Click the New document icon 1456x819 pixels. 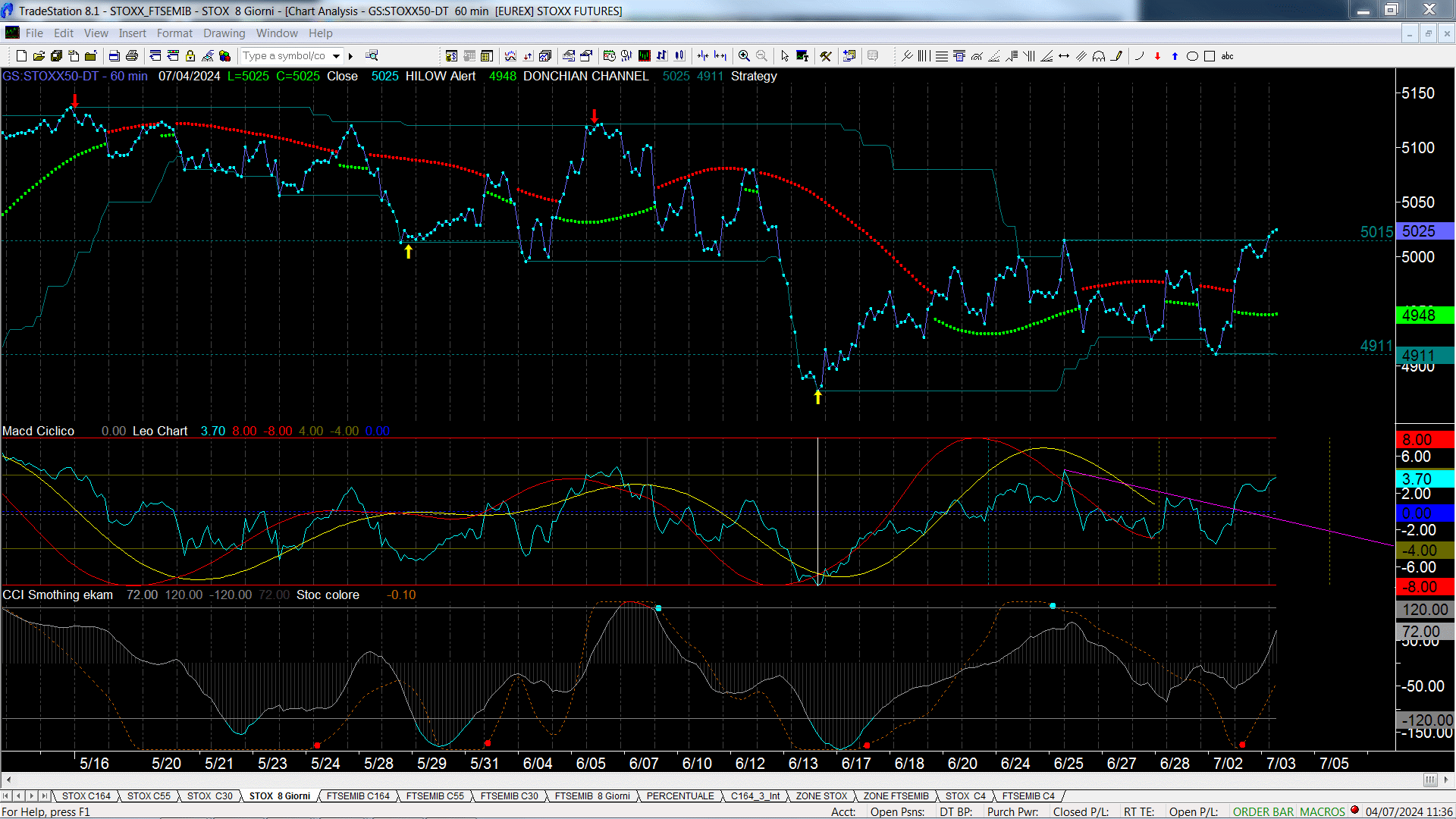tap(21, 56)
